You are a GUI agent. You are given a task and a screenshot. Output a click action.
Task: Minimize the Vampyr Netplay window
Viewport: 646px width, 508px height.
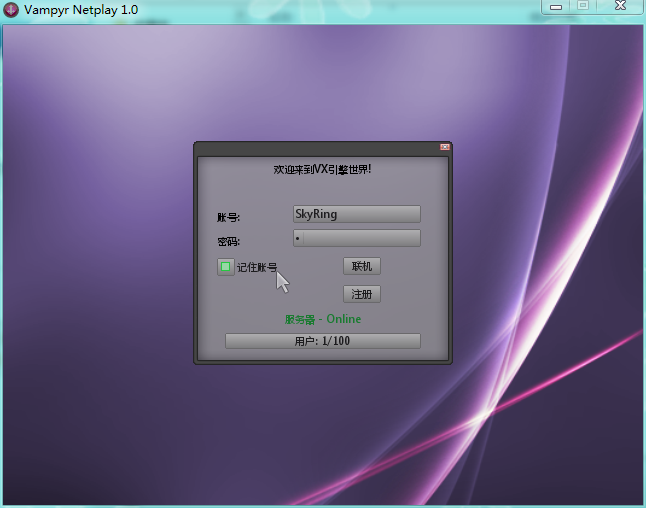[x=556, y=7]
